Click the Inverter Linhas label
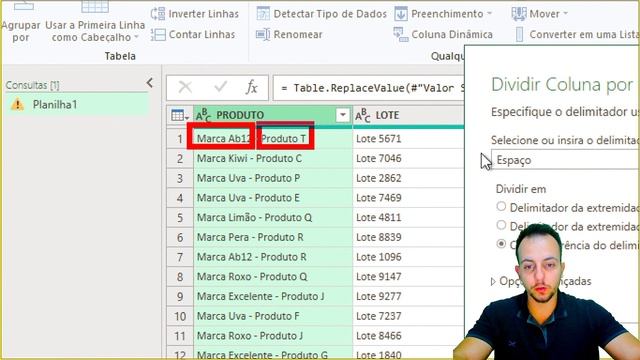640x360 pixels. (204, 14)
